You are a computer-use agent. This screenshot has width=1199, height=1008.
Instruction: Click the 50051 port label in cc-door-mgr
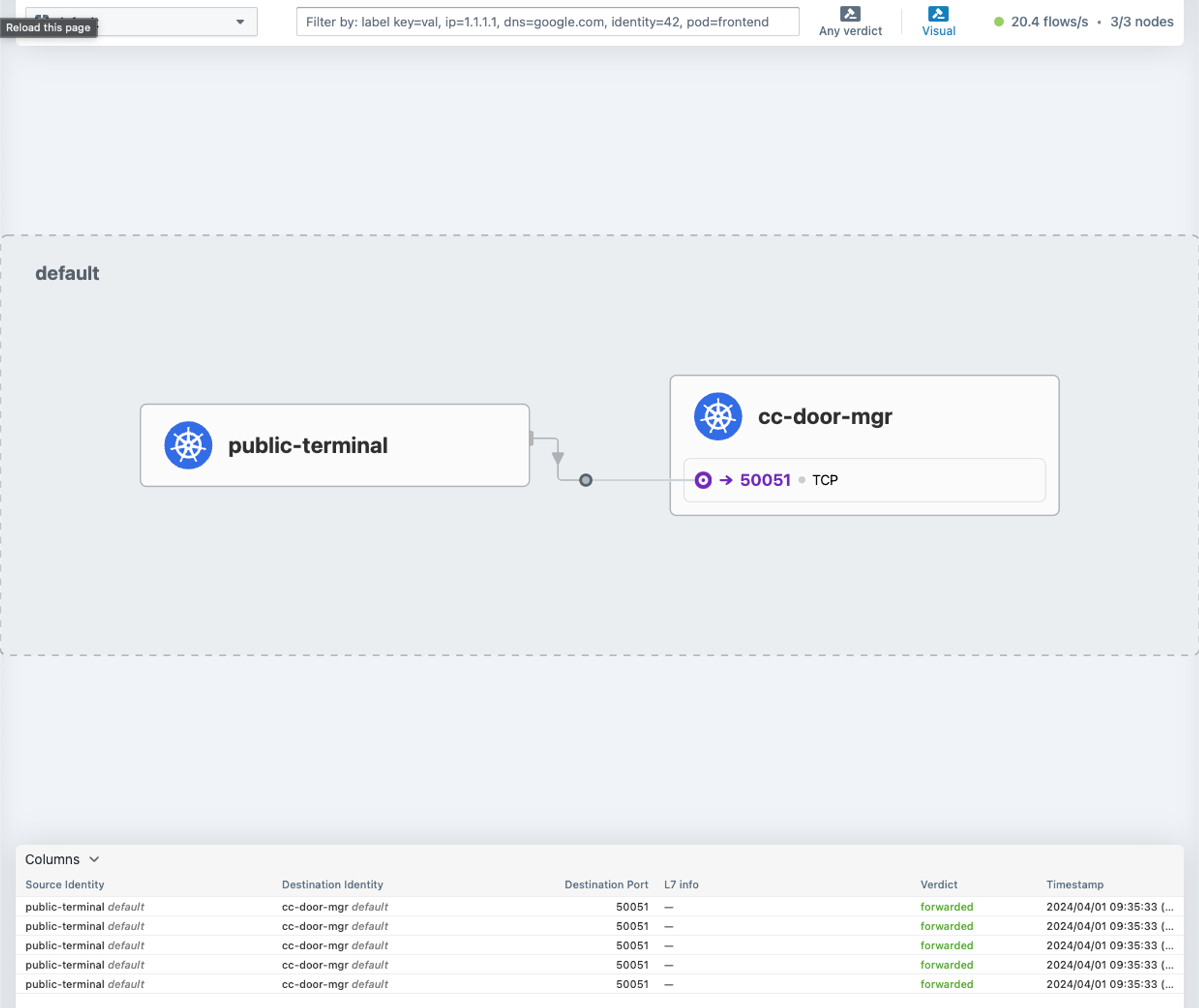[x=765, y=480]
